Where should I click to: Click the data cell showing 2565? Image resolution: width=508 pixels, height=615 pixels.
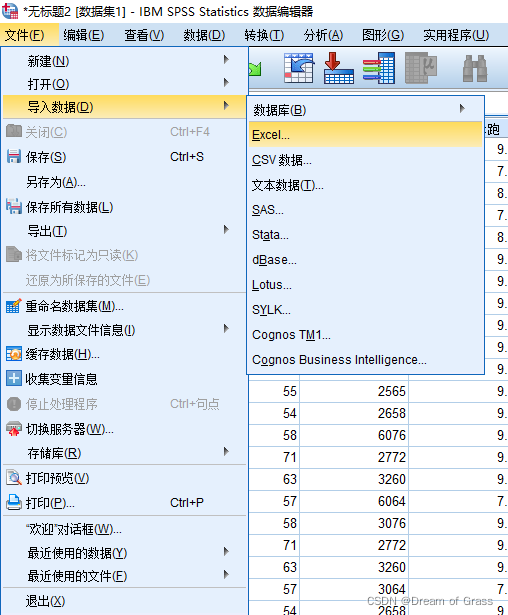pos(354,391)
